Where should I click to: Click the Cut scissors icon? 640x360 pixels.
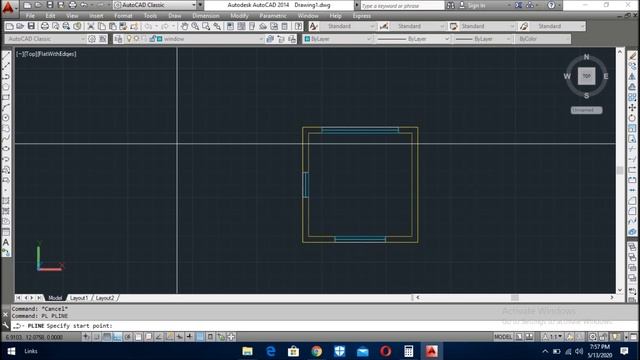click(91, 26)
